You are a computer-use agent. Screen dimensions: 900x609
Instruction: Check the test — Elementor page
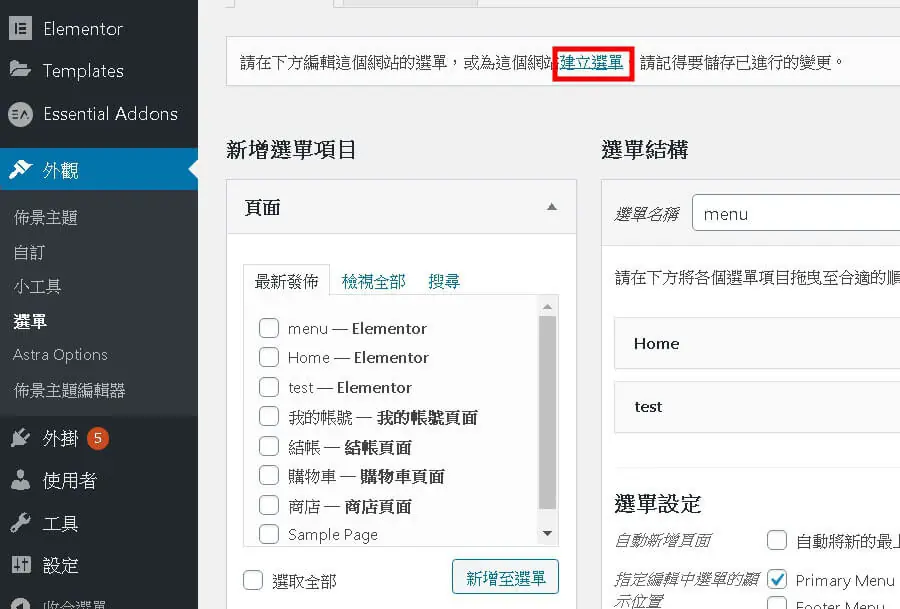269,387
